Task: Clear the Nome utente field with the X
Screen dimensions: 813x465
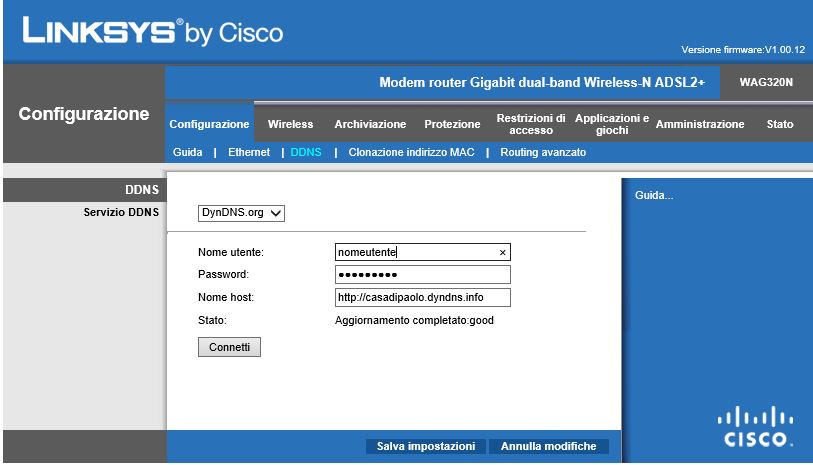Action: [x=502, y=252]
